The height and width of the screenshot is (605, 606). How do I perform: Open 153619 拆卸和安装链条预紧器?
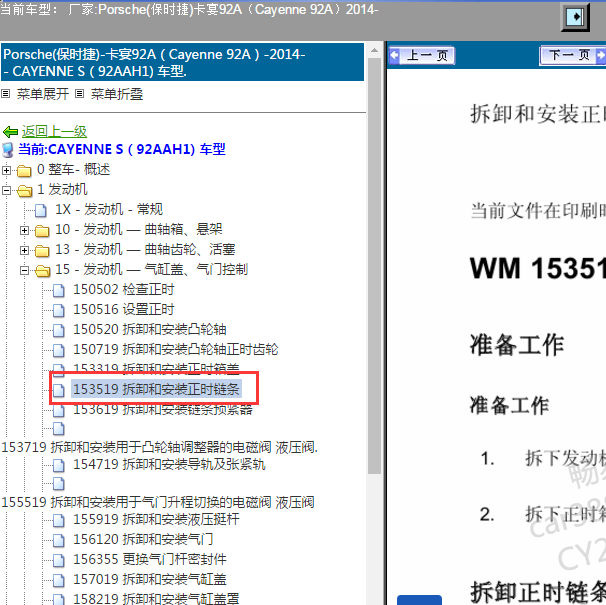coord(163,409)
